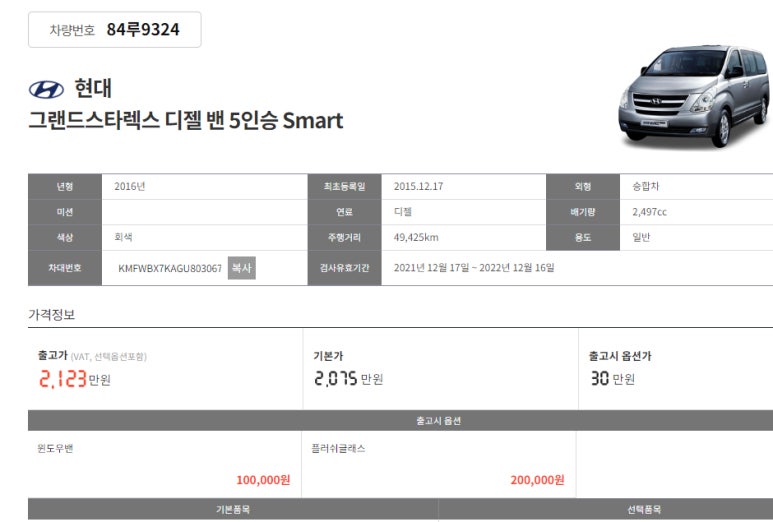This screenshot has height=522, width=773.
Task: Click the 용도 header cell
Action: [583, 238]
